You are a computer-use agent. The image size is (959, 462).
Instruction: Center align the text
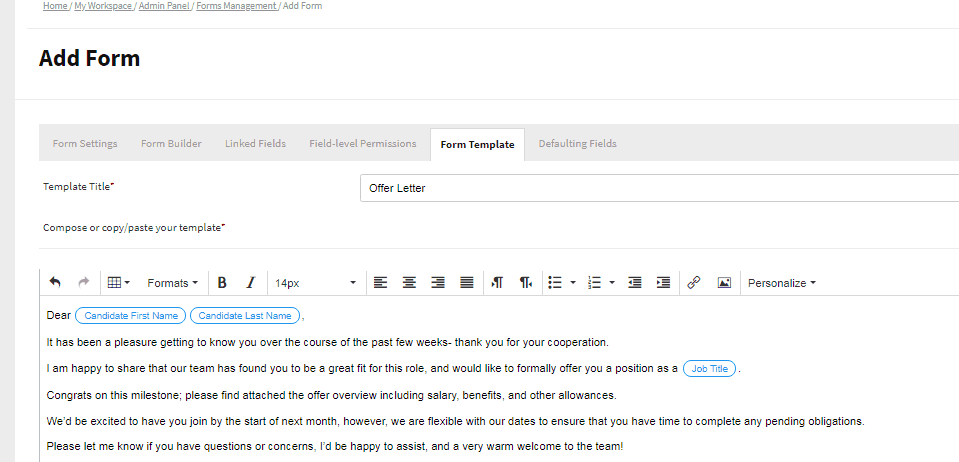[409, 283]
